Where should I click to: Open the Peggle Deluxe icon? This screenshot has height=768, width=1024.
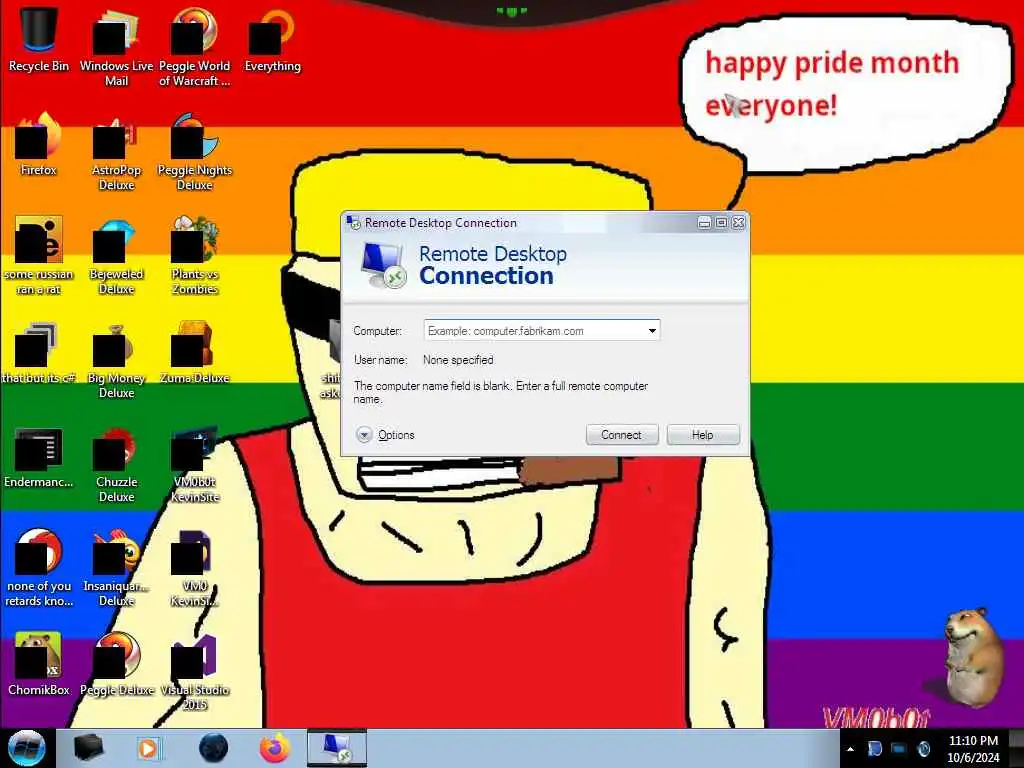click(116, 663)
